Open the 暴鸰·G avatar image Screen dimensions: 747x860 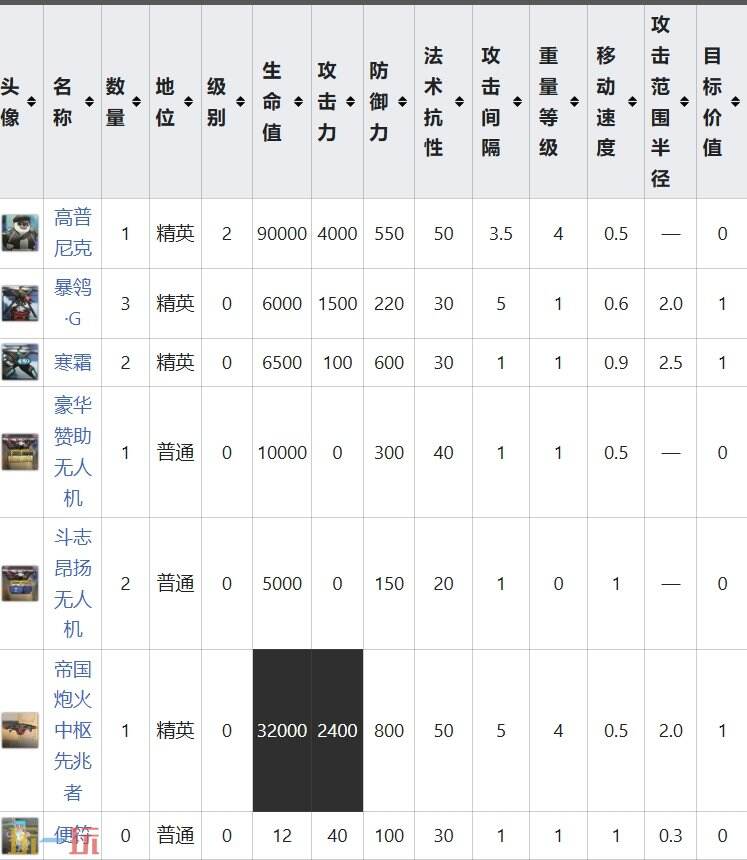point(20,303)
